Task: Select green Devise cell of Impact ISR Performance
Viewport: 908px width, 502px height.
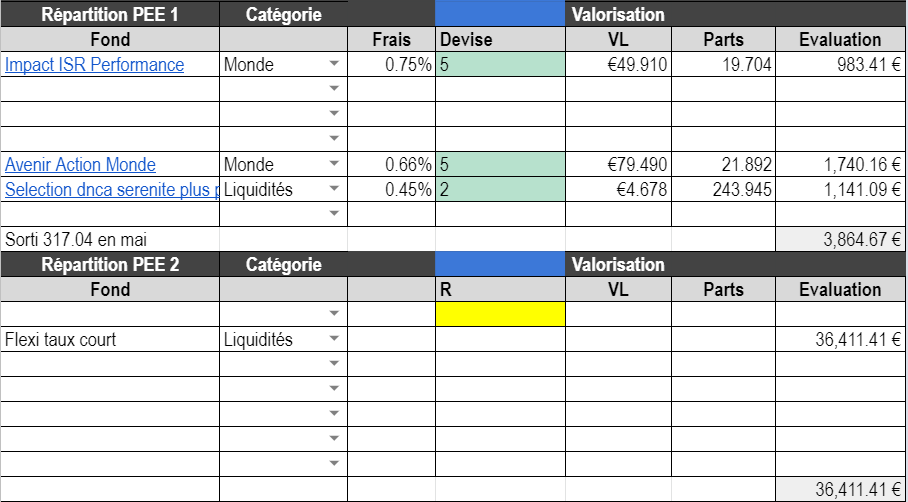Action: [x=500, y=65]
